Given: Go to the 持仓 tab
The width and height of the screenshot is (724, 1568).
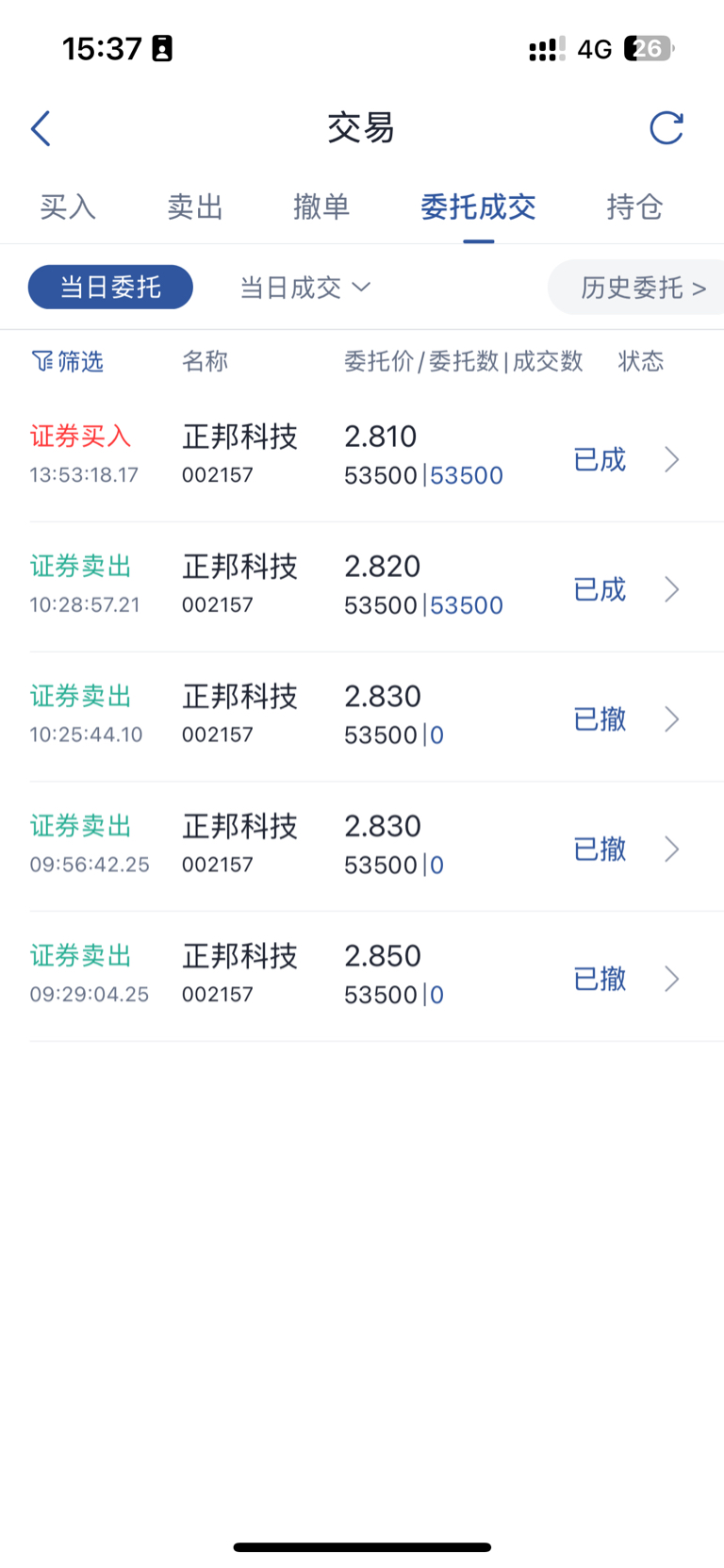Looking at the screenshot, I should pyautogui.click(x=634, y=206).
